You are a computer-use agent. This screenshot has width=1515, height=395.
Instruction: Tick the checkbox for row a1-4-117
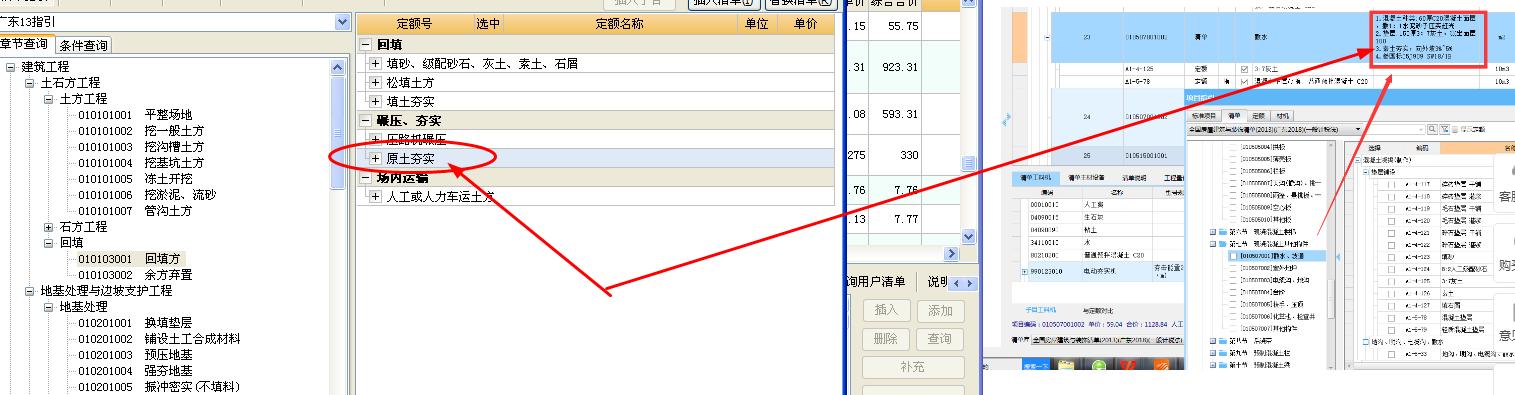point(1391,183)
